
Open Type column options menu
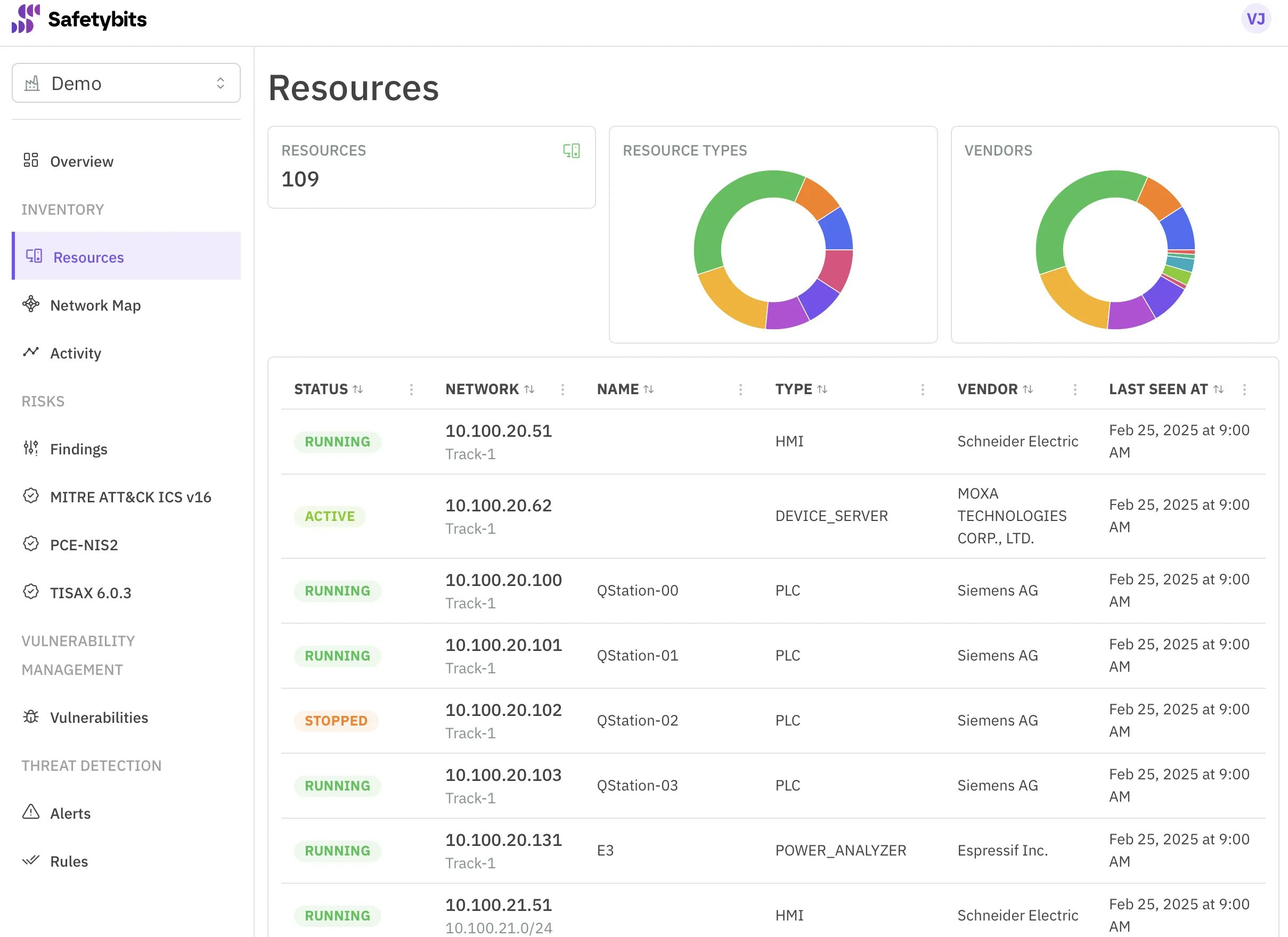[923, 389]
